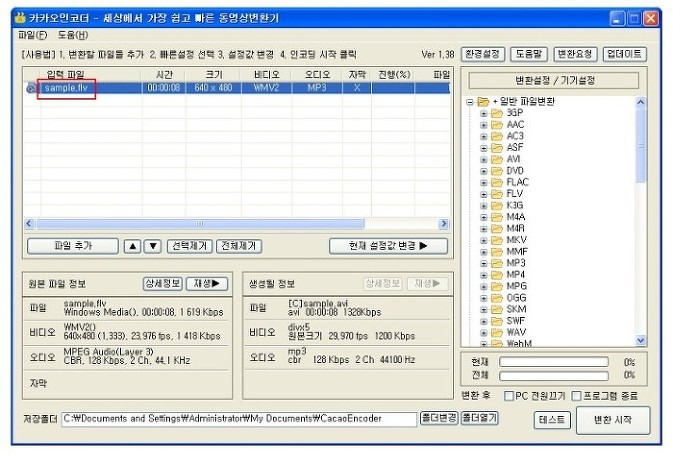Screen dimensions: 673x462
Task: Expand the 3GP tree node
Action: point(484,114)
